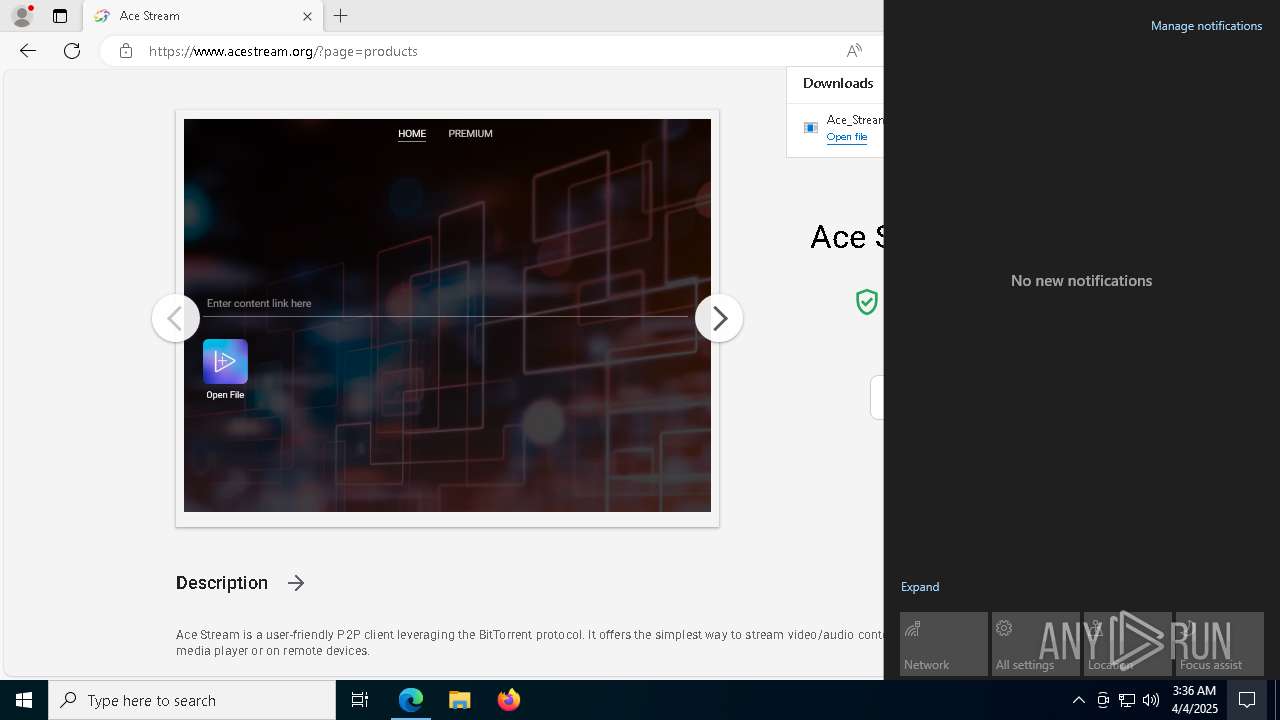
Task: Start Read aloud in address bar
Action: (854, 51)
